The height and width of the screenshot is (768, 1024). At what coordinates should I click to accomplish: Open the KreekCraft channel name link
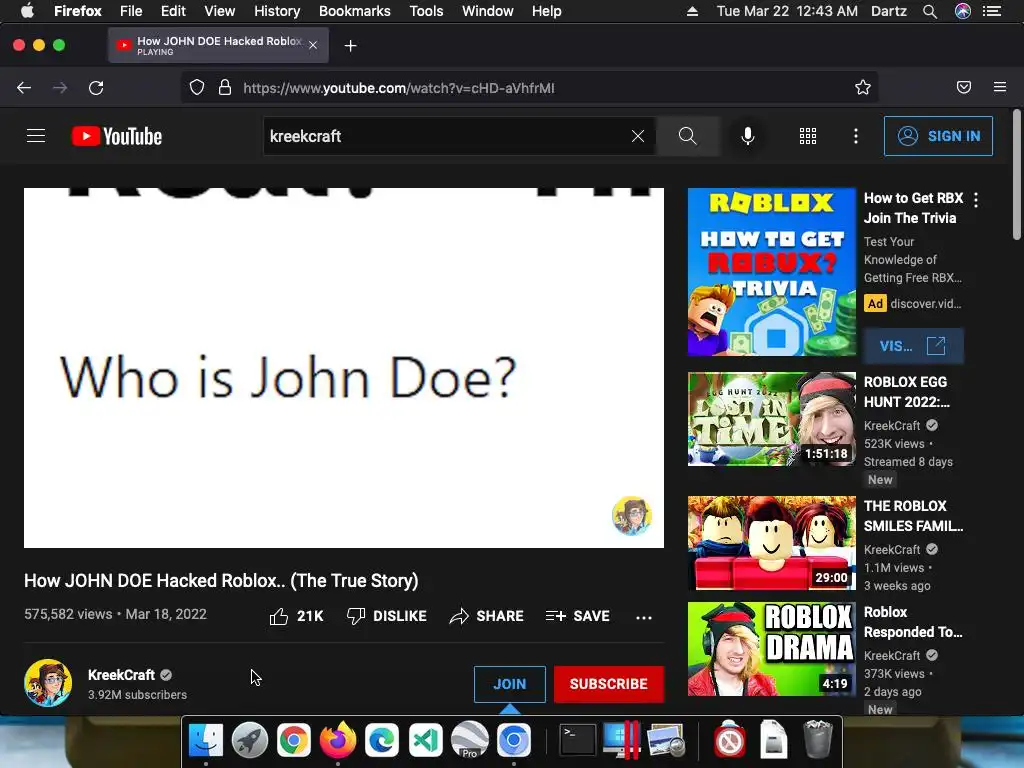coord(121,675)
